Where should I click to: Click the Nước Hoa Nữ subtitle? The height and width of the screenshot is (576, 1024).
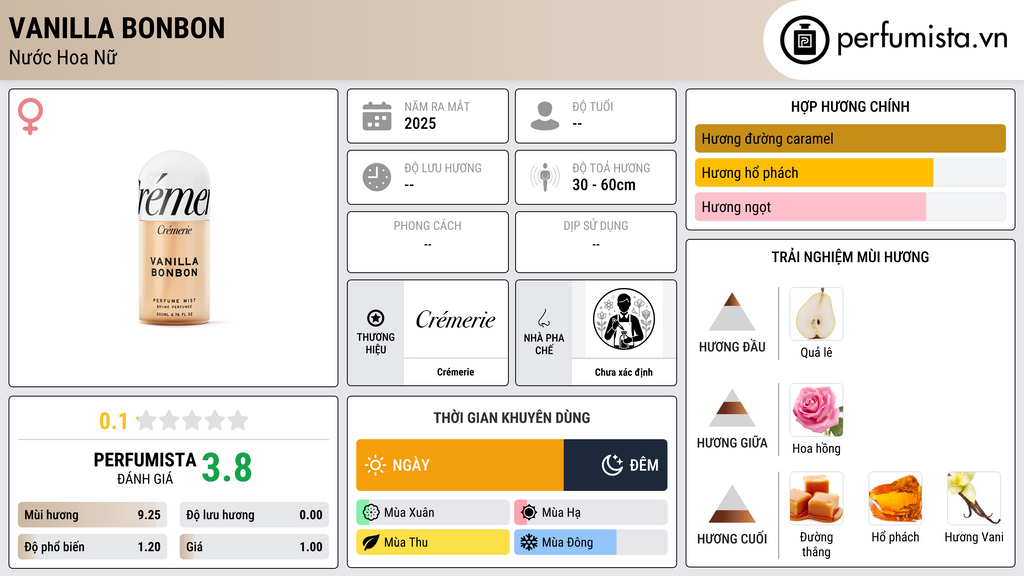tap(63, 57)
